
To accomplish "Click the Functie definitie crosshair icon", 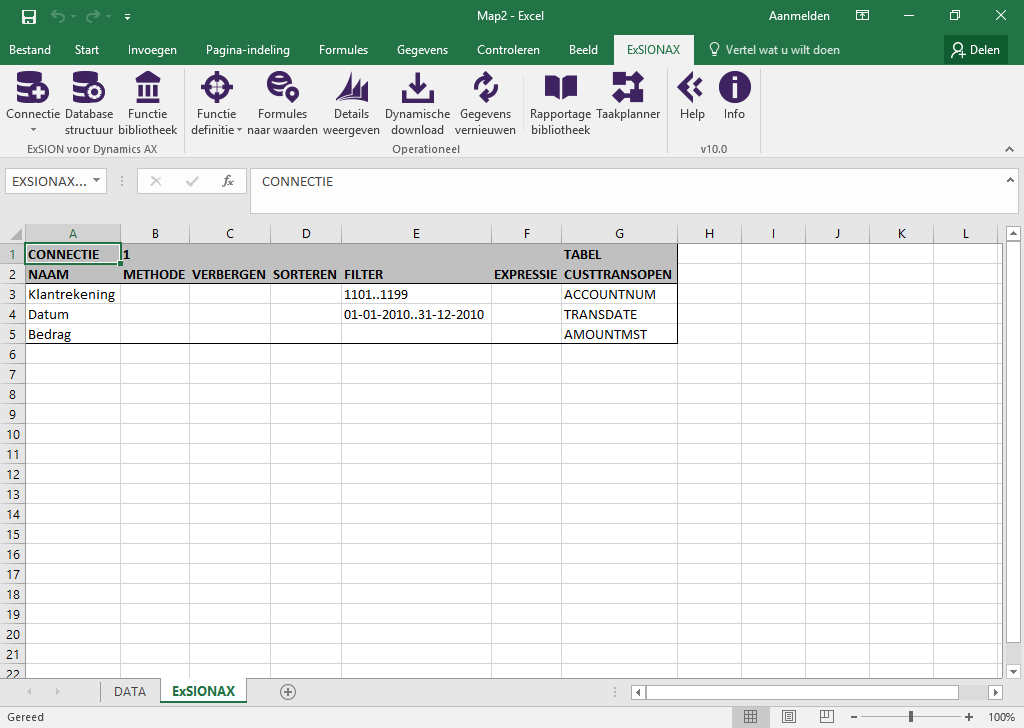I will click(216, 87).
